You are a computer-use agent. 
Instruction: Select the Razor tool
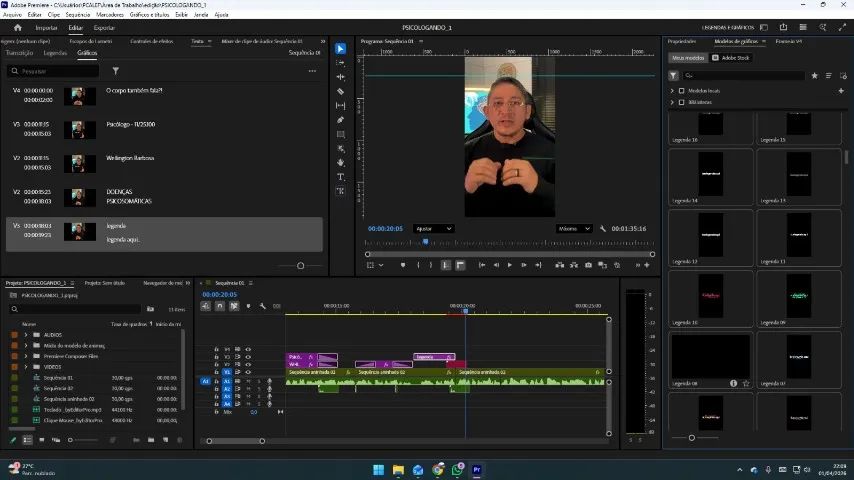tap(340, 91)
